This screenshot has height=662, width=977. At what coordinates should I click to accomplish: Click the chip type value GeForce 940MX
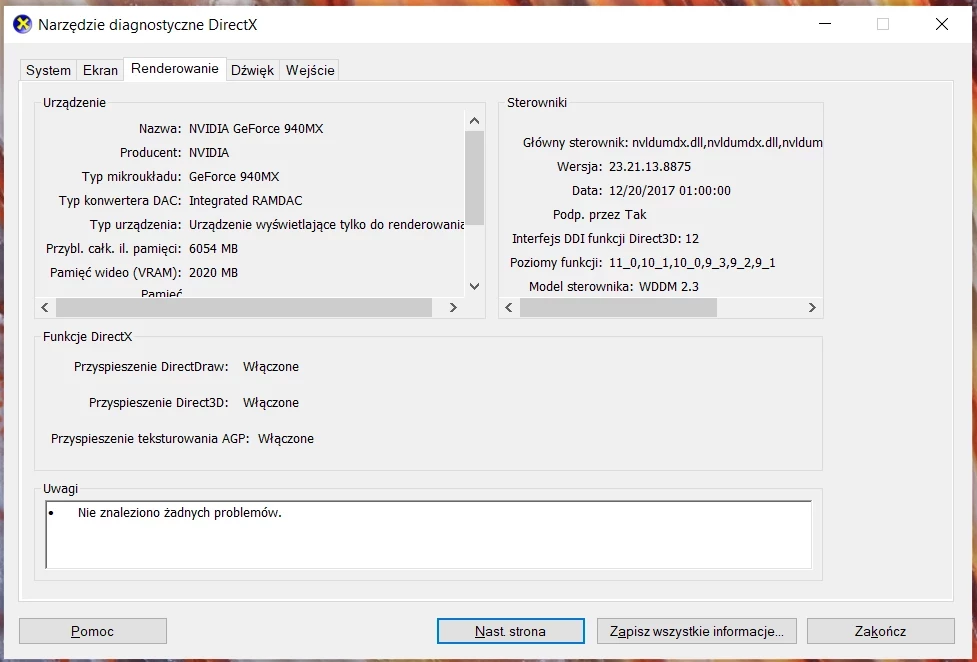coord(234,177)
